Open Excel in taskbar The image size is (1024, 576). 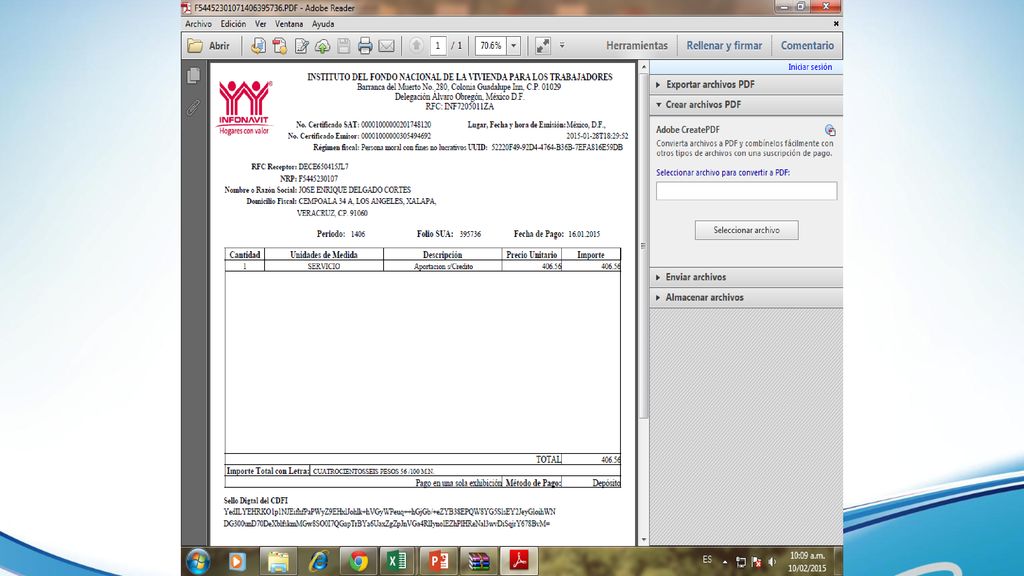(397, 561)
